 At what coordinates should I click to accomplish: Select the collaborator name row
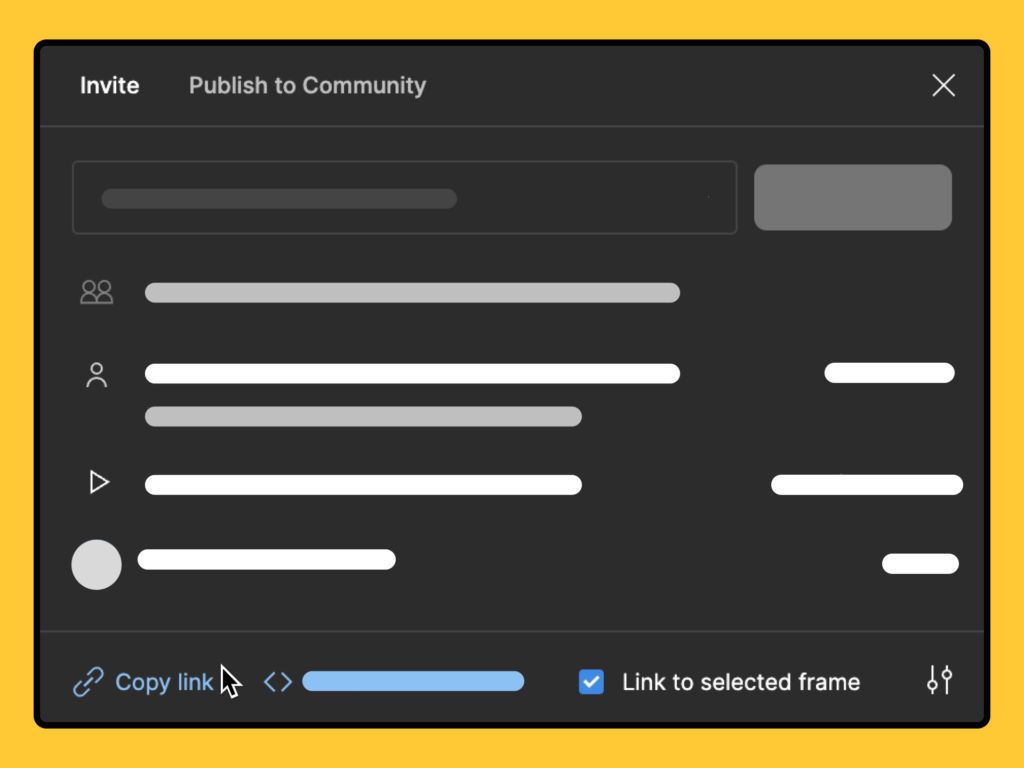[x=412, y=373]
